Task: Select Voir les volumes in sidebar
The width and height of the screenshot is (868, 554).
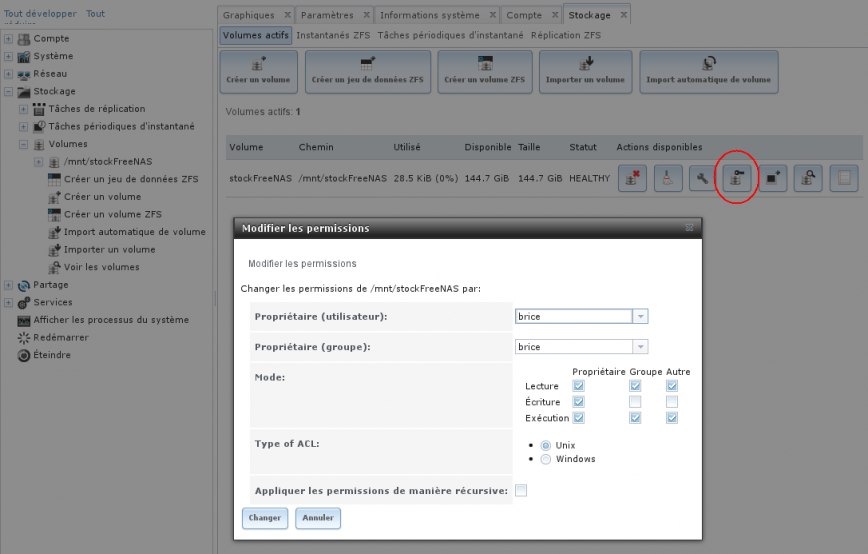Action: tap(101, 267)
